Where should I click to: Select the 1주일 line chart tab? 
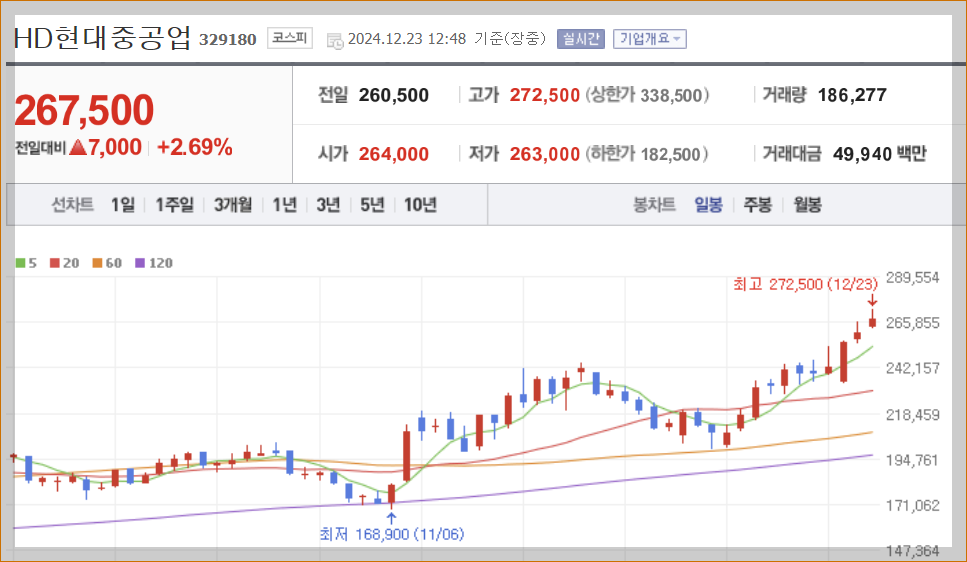[175, 205]
